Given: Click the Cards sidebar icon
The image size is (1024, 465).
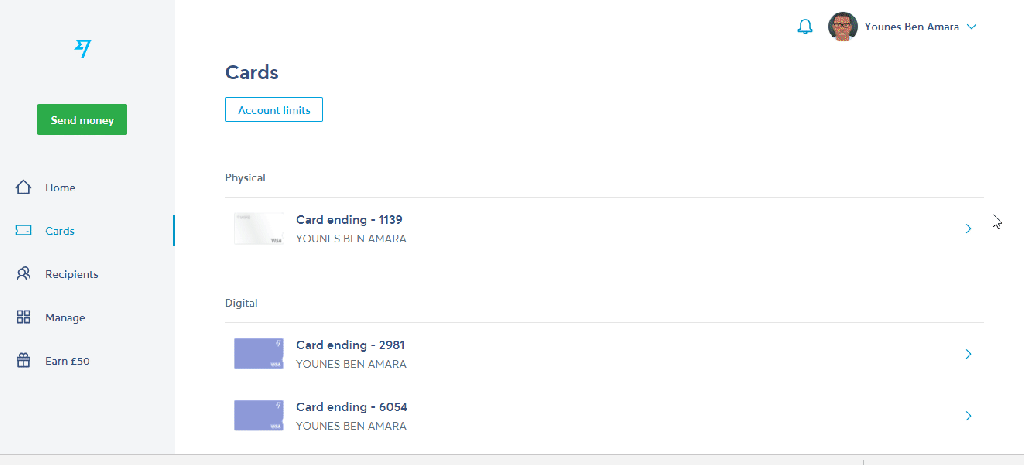Looking at the screenshot, I should tap(24, 231).
